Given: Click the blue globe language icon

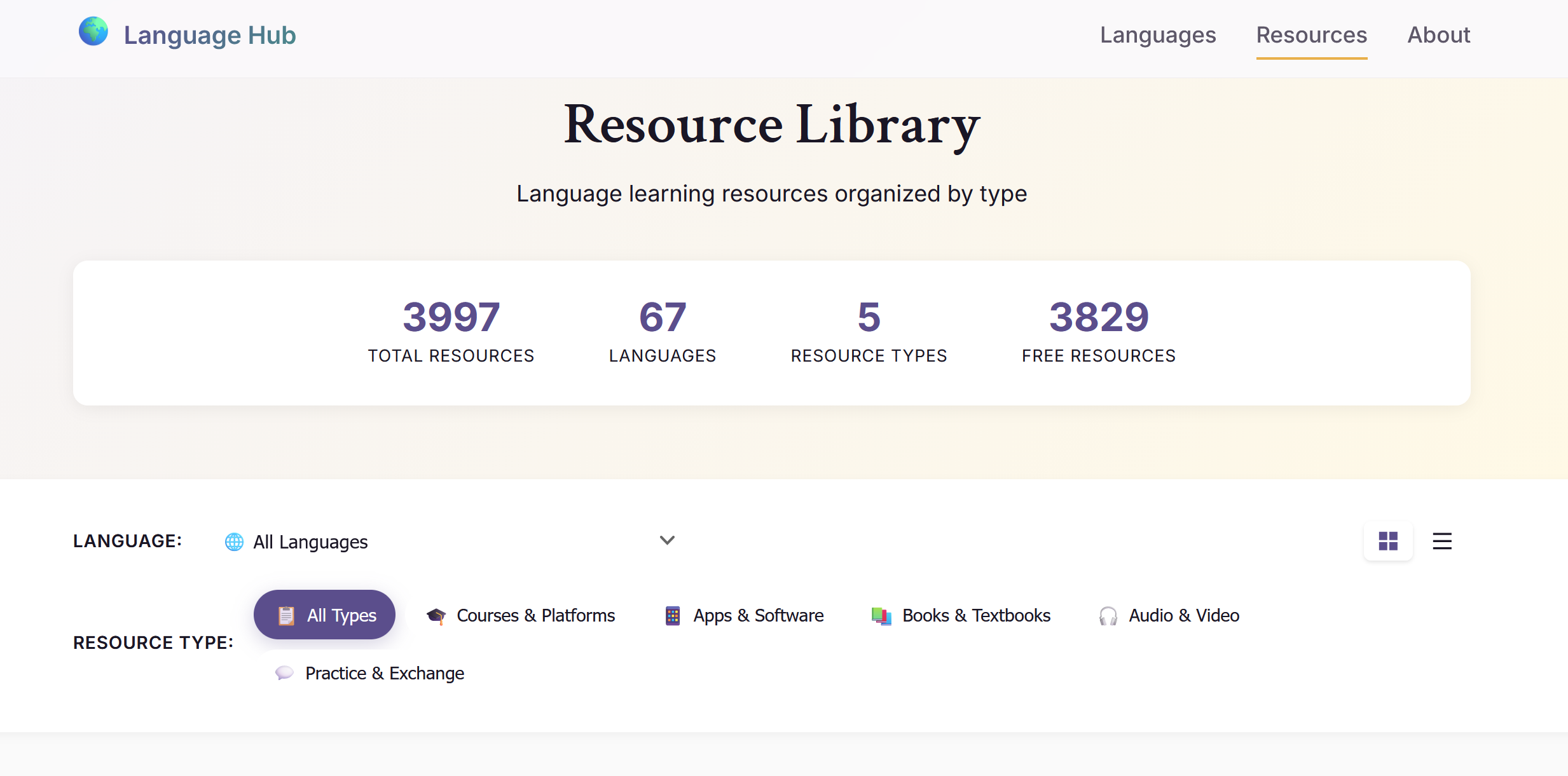Looking at the screenshot, I should (234, 541).
